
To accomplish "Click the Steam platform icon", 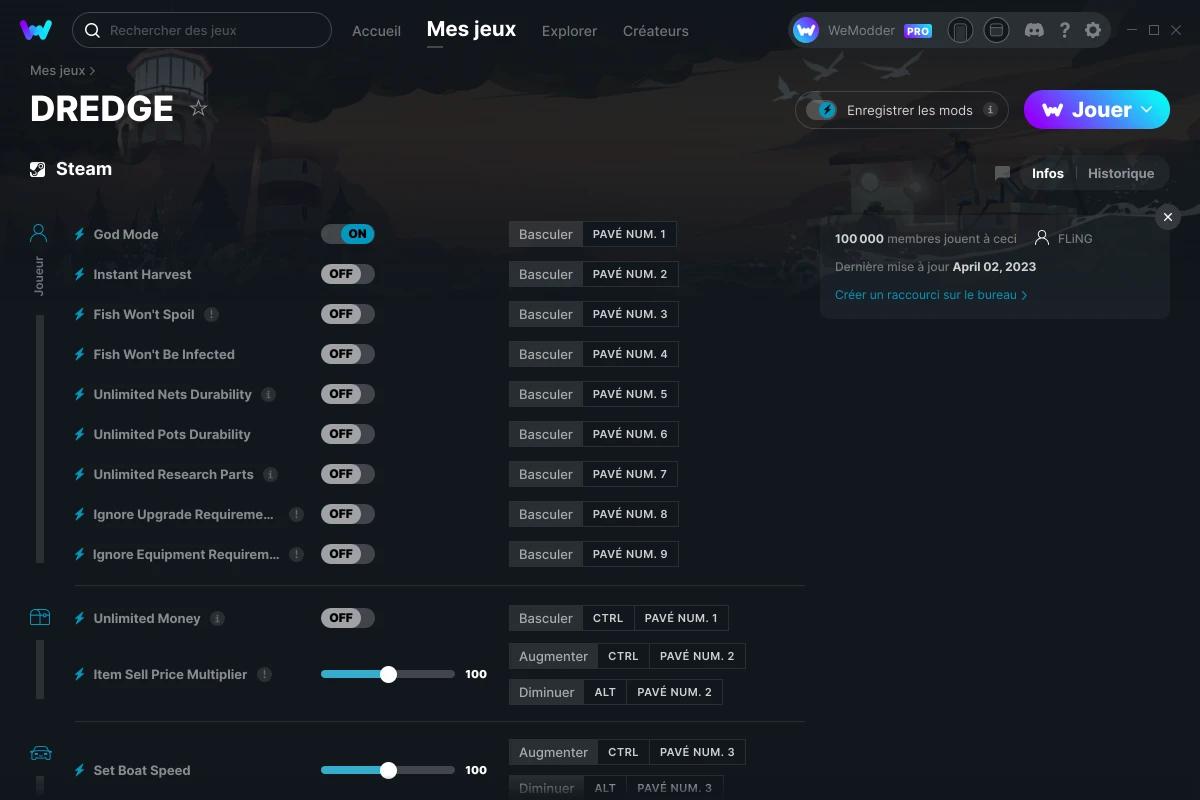I will pyautogui.click(x=37, y=169).
